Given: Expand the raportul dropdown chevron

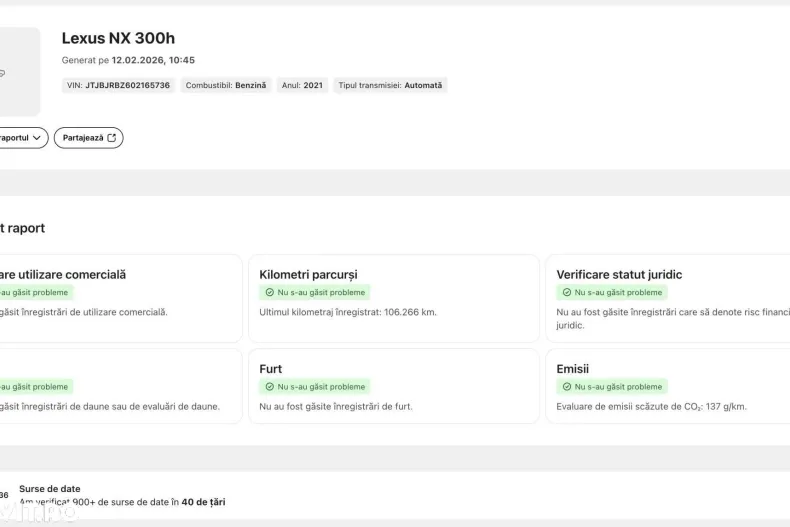Looking at the screenshot, I should click(38, 138).
